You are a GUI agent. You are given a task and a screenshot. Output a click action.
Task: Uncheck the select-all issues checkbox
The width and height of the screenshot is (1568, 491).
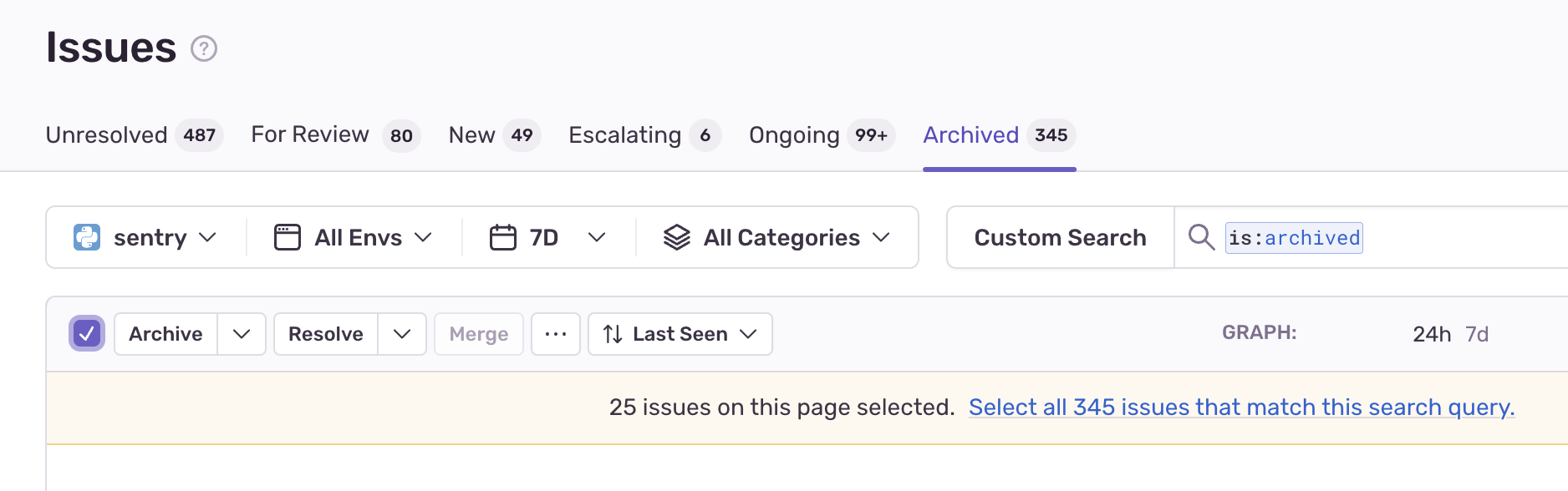[86, 333]
